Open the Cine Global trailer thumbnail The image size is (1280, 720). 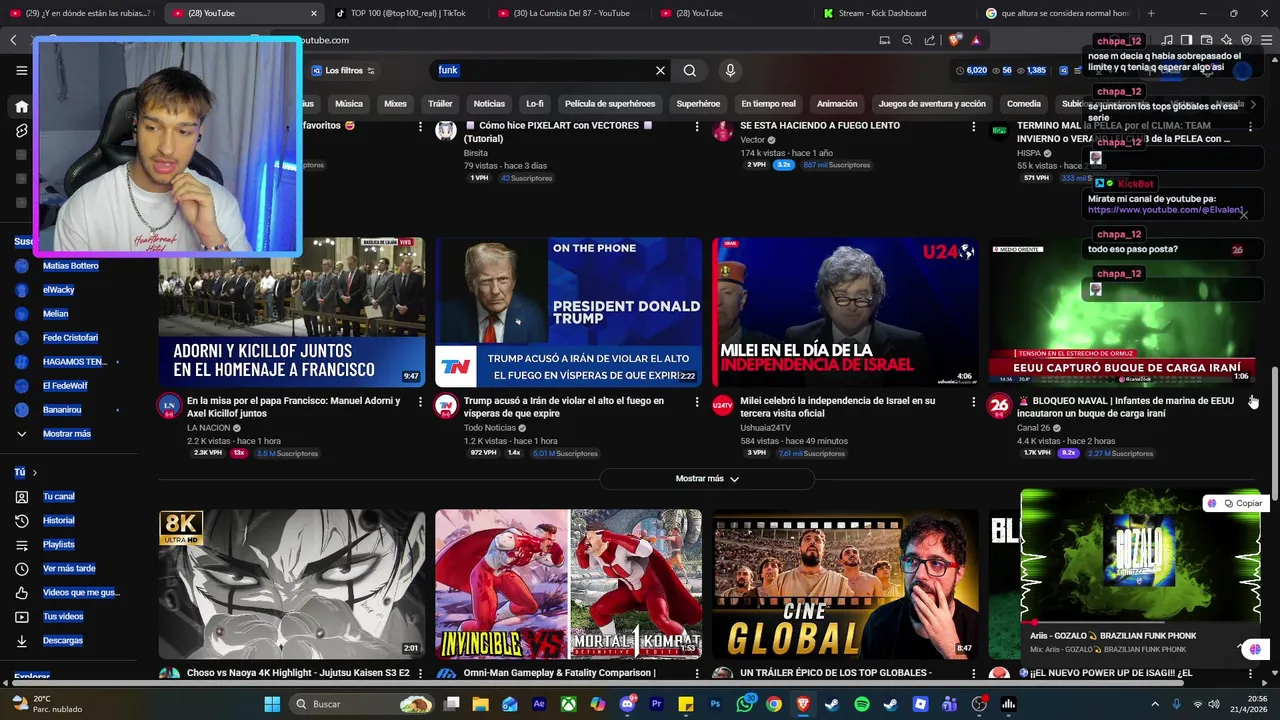846,584
